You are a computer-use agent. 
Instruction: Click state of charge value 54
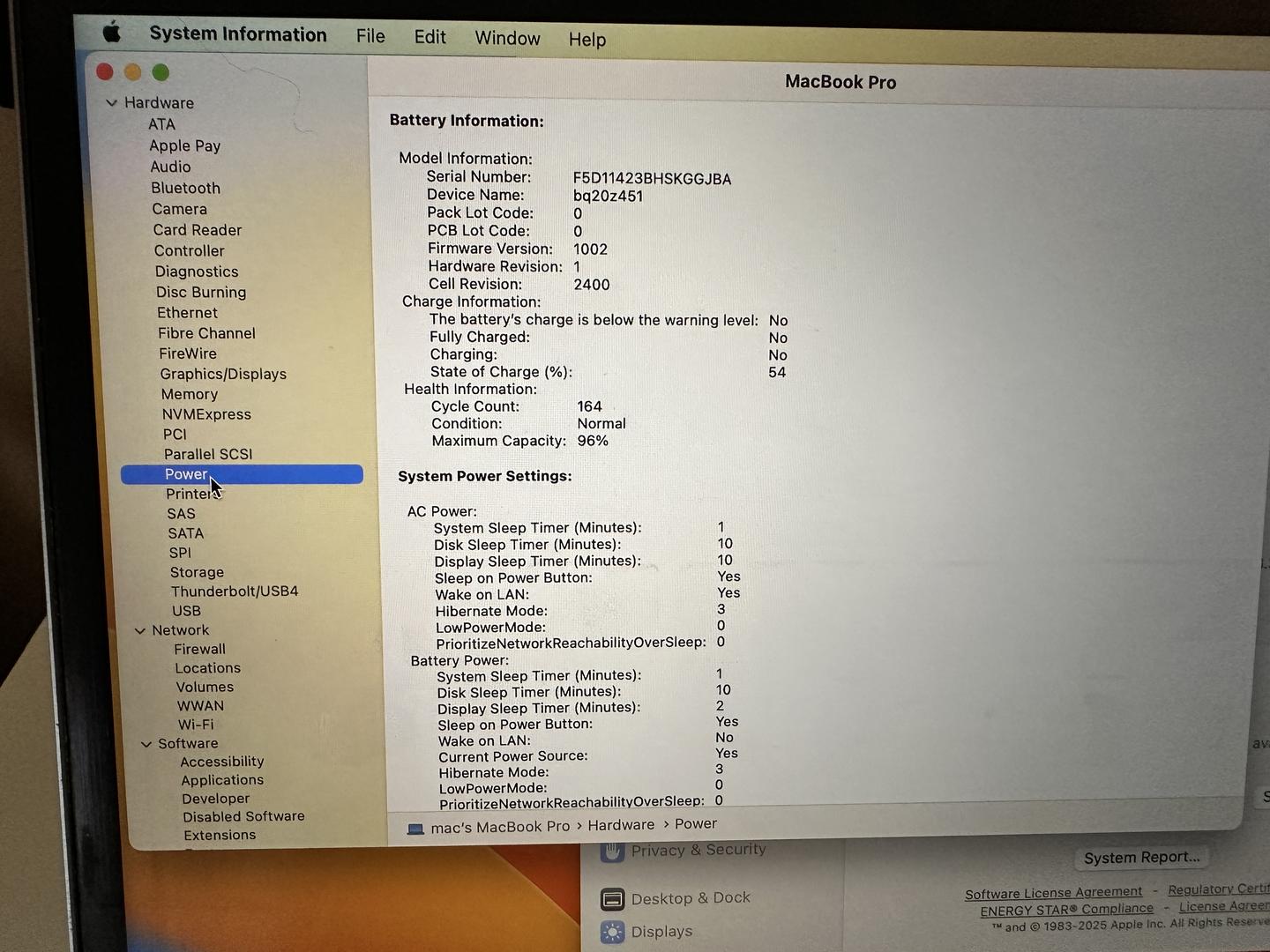[777, 373]
